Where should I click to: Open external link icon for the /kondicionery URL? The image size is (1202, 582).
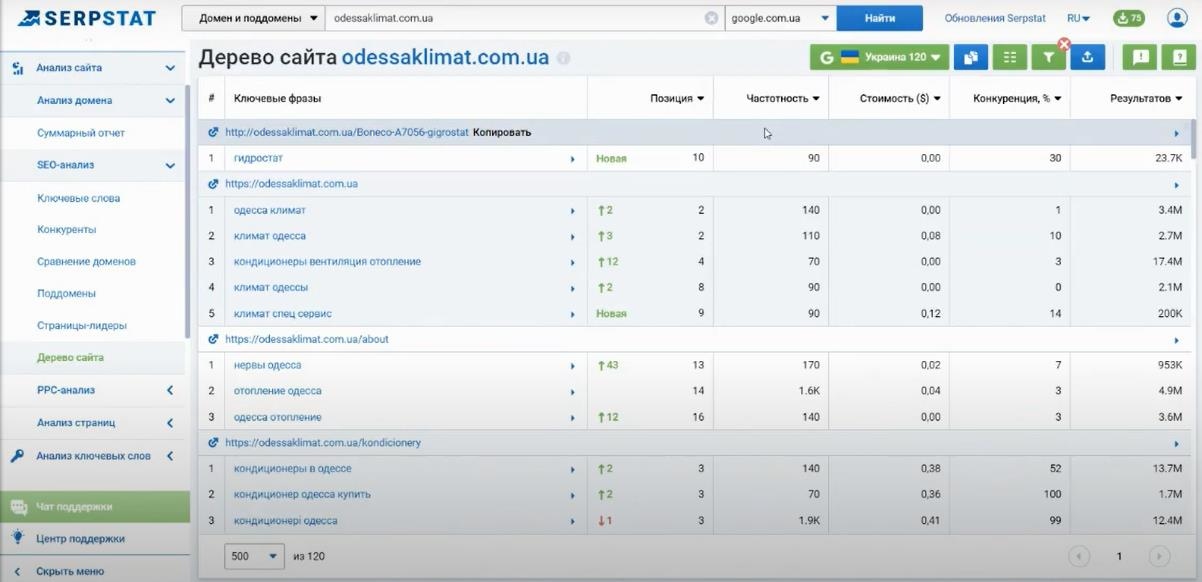coord(213,442)
